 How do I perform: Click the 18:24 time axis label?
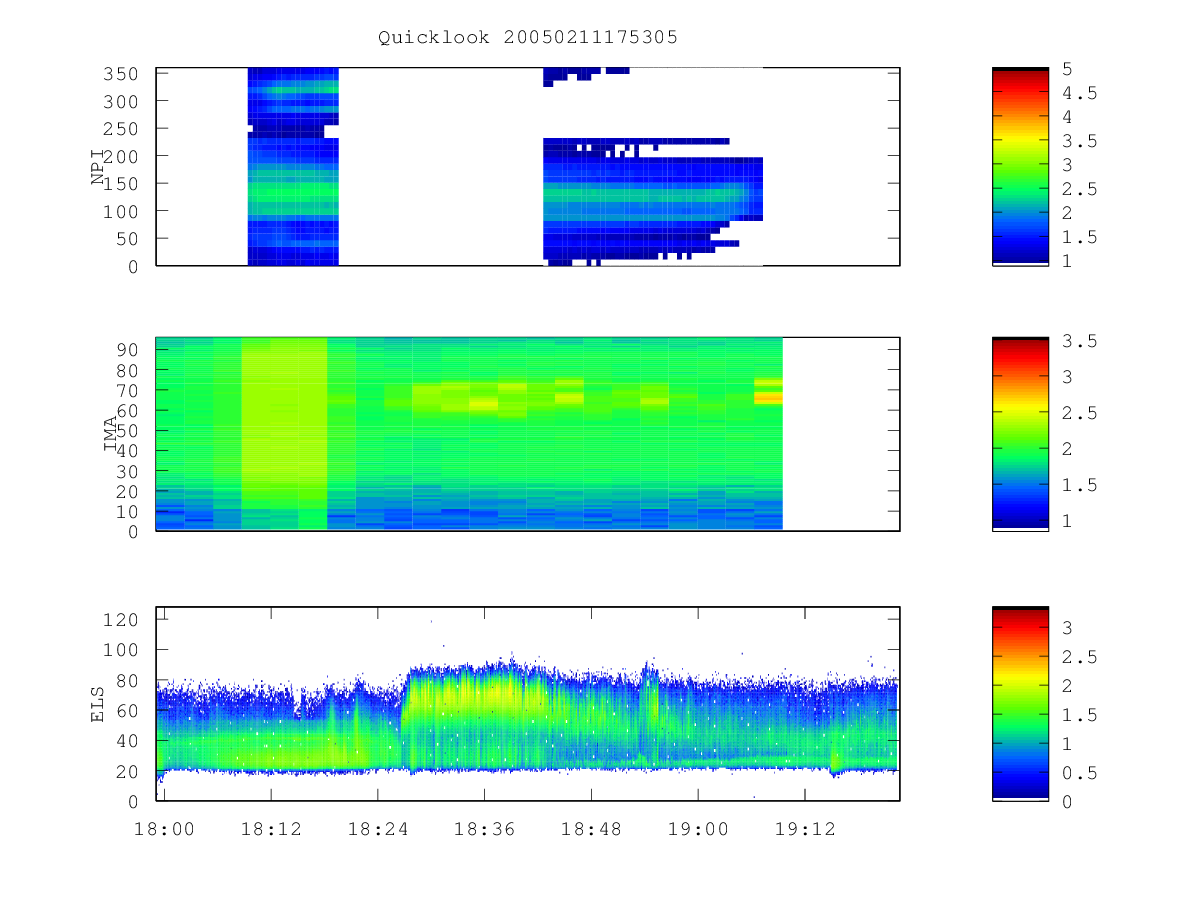[378, 827]
